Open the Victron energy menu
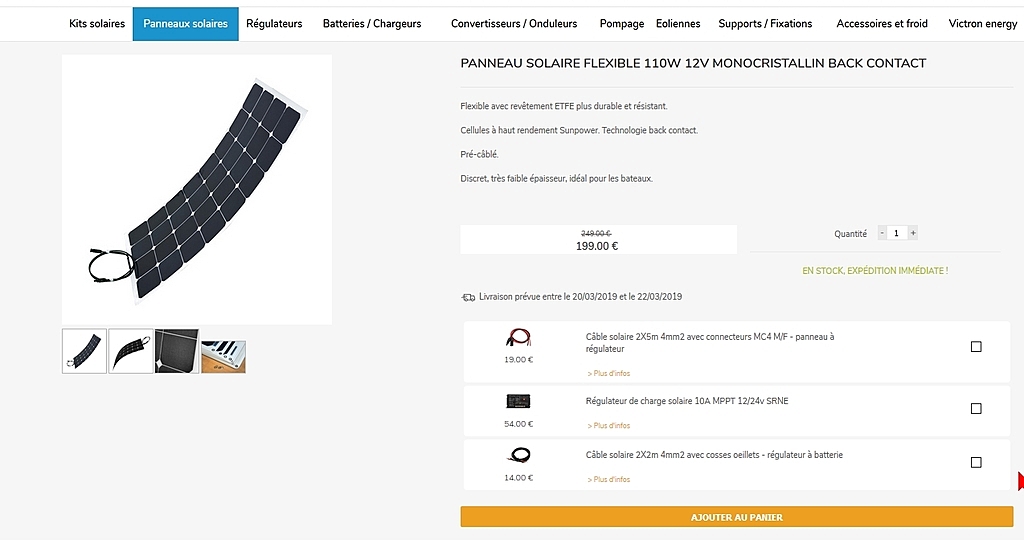Image resolution: width=1024 pixels, height=560 pixels. (x=982, y=24)
